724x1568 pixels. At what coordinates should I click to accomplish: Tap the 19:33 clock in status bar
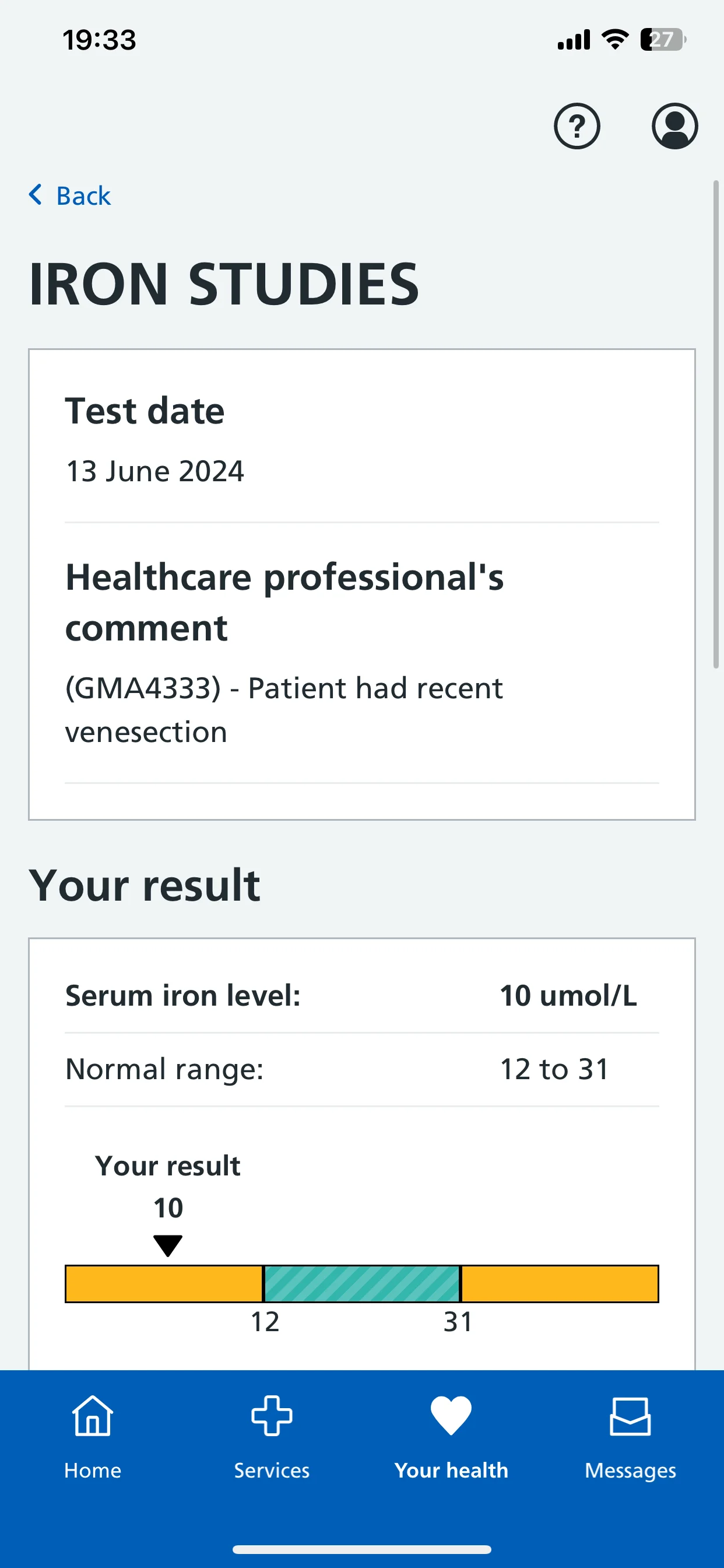coord(99,40)
